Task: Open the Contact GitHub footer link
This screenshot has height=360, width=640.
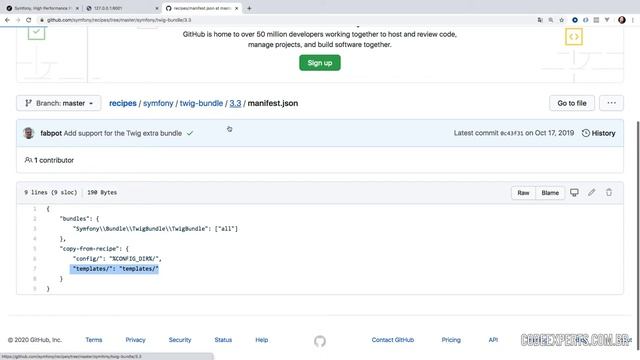Action: click(x=393, y=340)
